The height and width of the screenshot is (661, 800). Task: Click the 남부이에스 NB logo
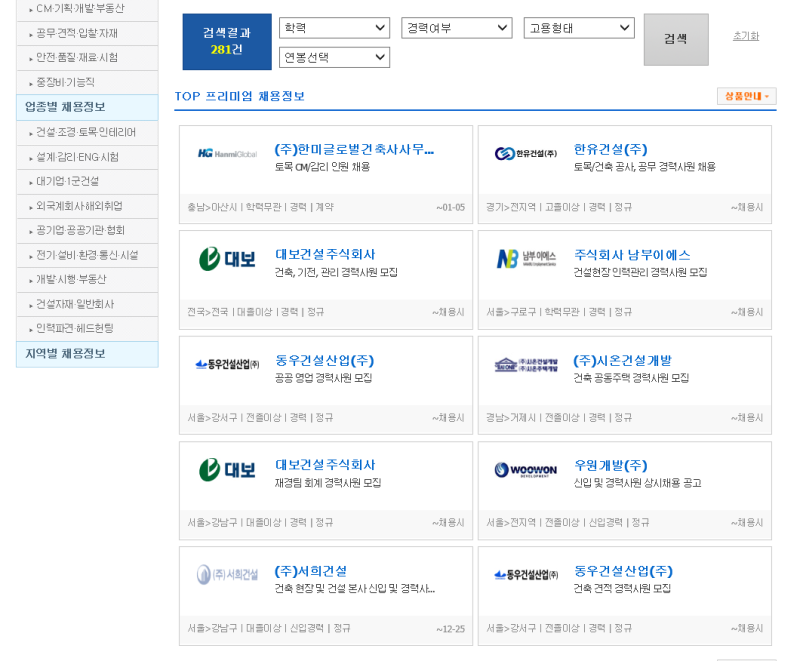(x=526, y=259)
